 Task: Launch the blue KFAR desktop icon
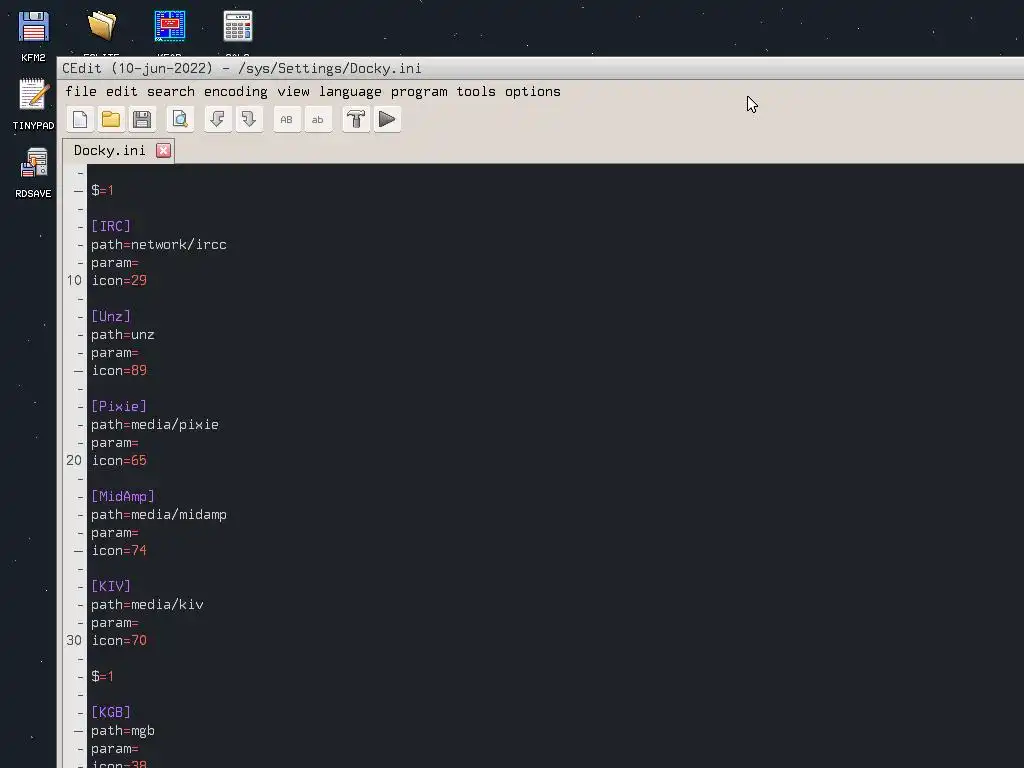(x=170, y=27)
